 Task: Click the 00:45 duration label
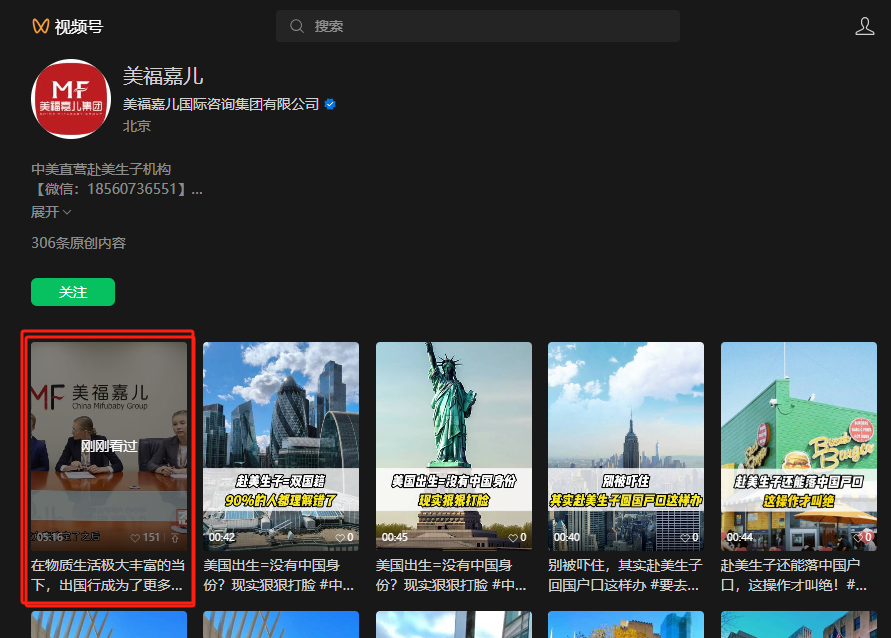point(394,537)
